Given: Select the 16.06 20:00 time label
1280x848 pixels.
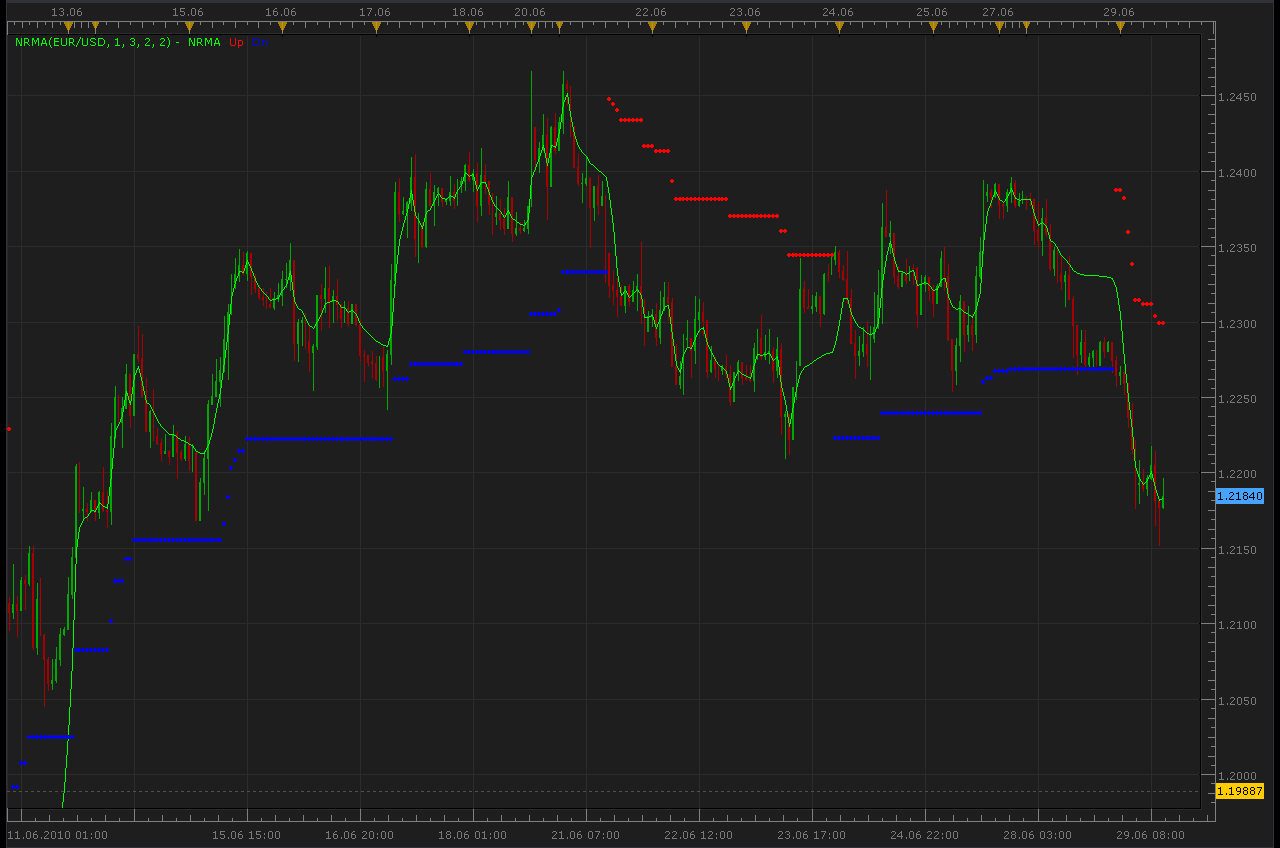Looking at the screenshot, I should click(x=359, y=835).
